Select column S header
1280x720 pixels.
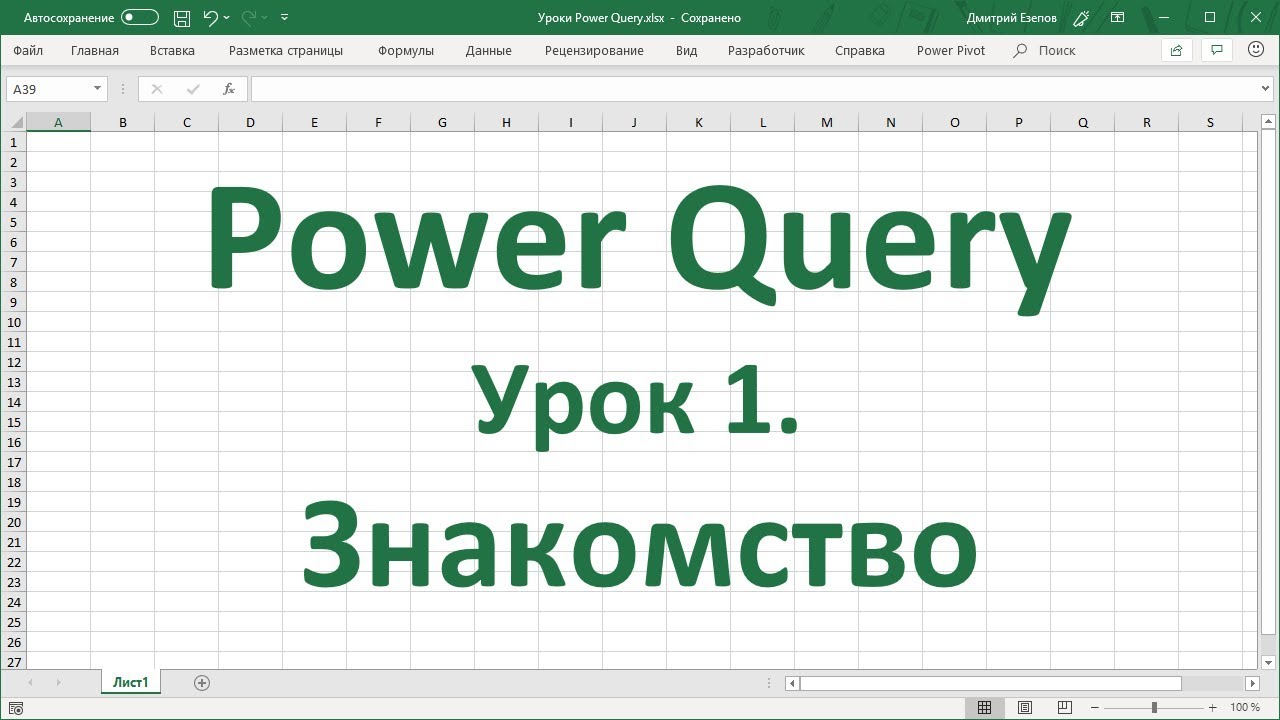1210,123
